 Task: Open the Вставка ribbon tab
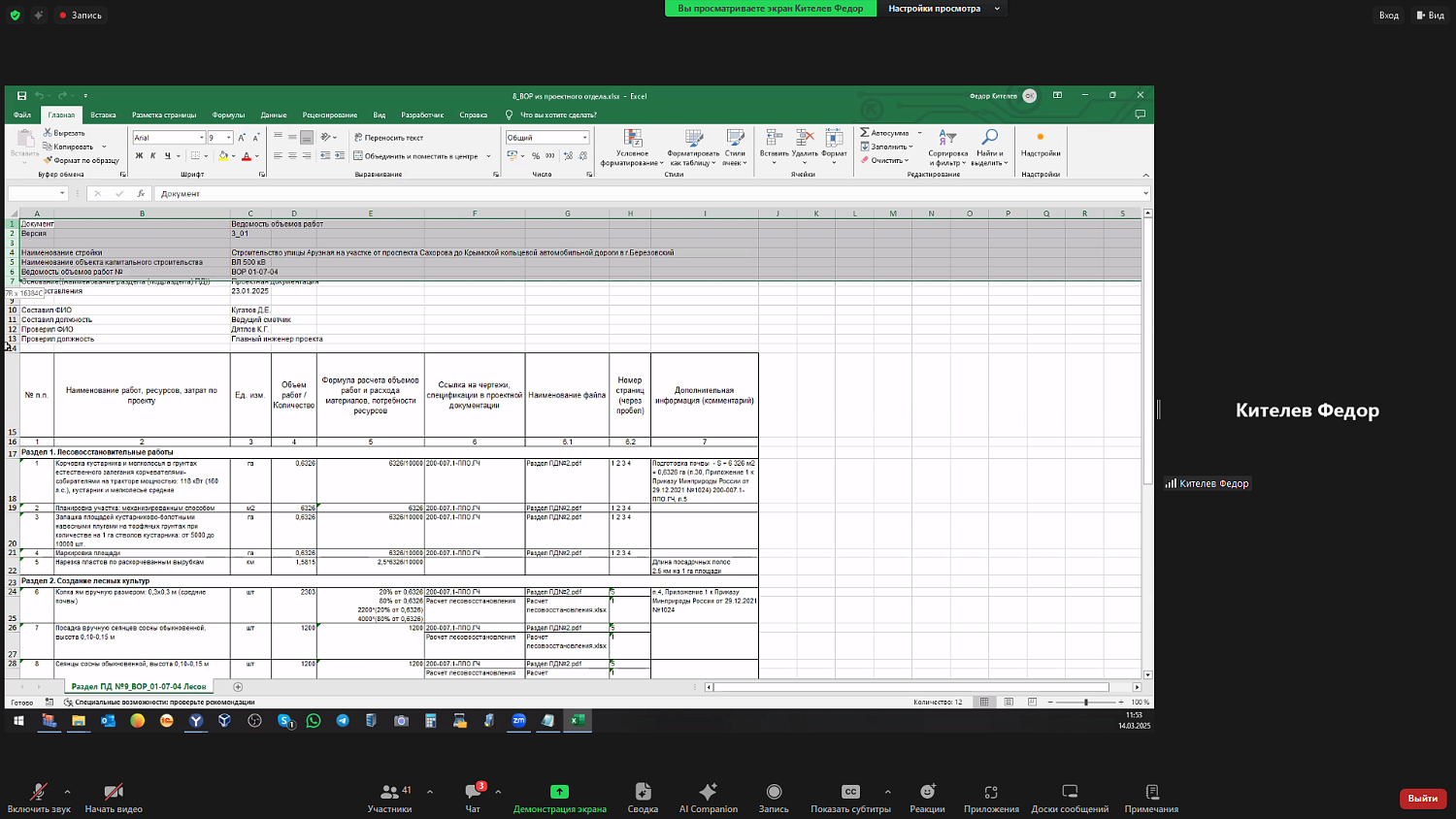(x=103, y=115)
